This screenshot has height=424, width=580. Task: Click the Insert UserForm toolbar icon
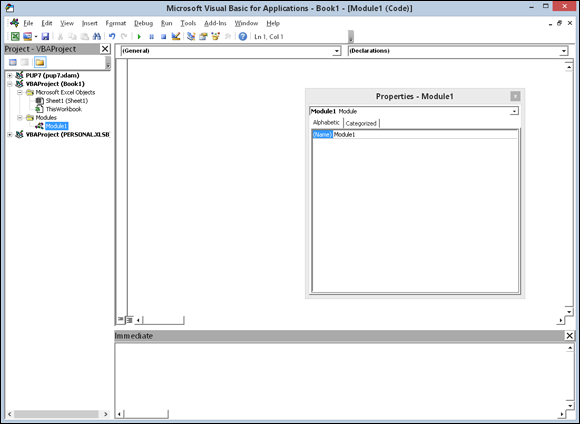27,36
